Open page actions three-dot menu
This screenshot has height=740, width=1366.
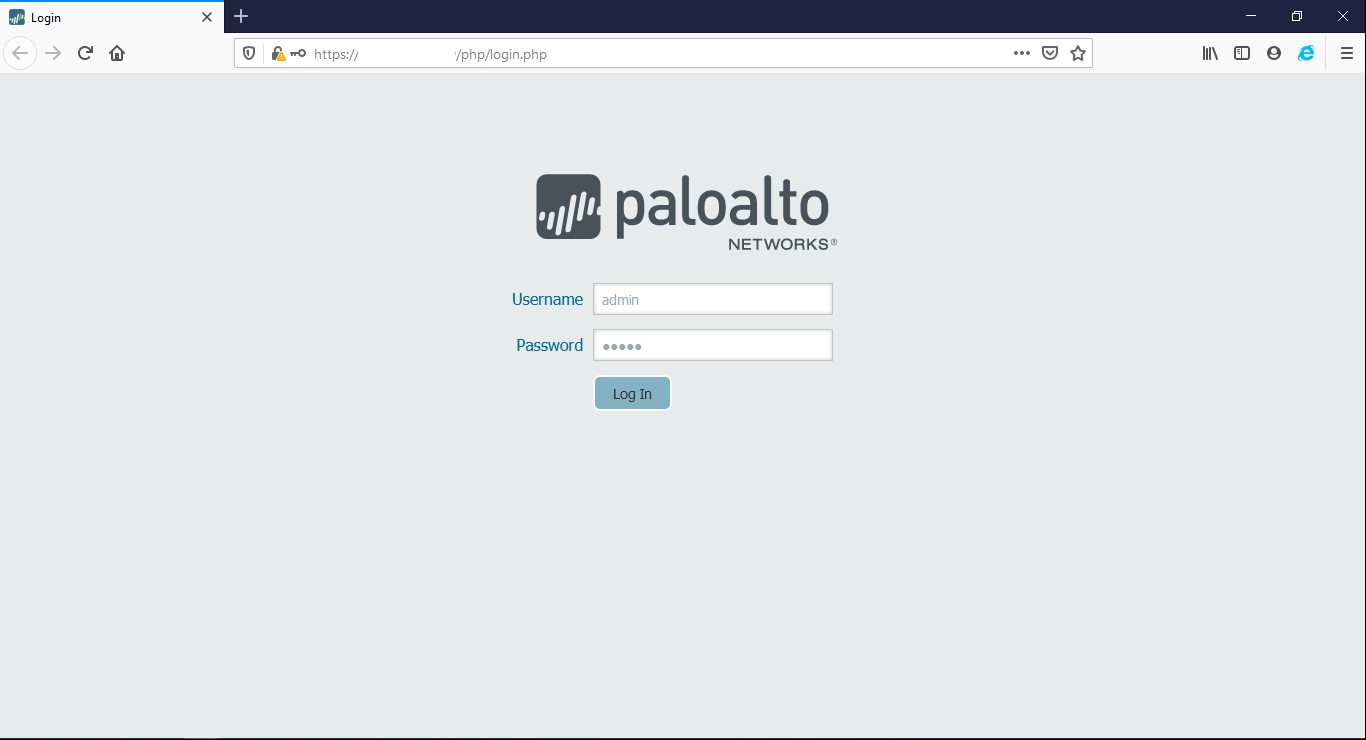1021,54
